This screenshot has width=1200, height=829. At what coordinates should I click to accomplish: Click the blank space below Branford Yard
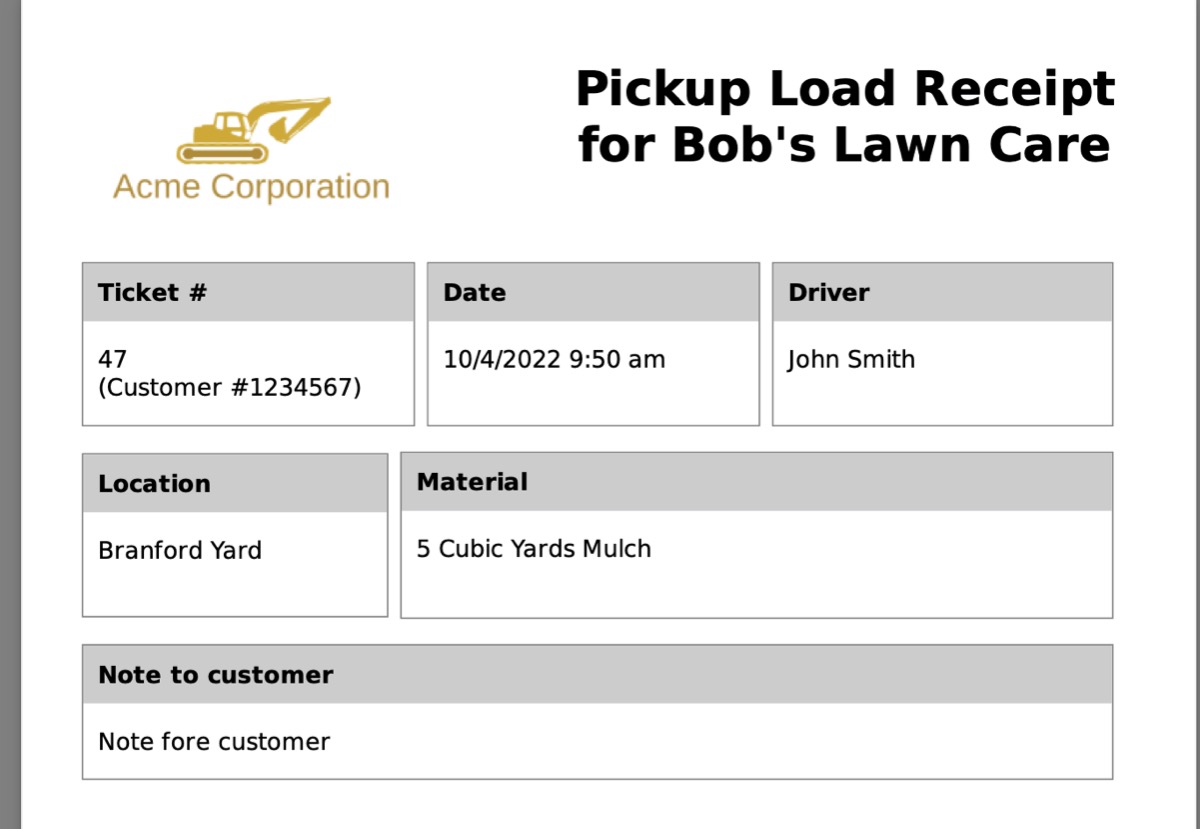[x=235, y=590]
